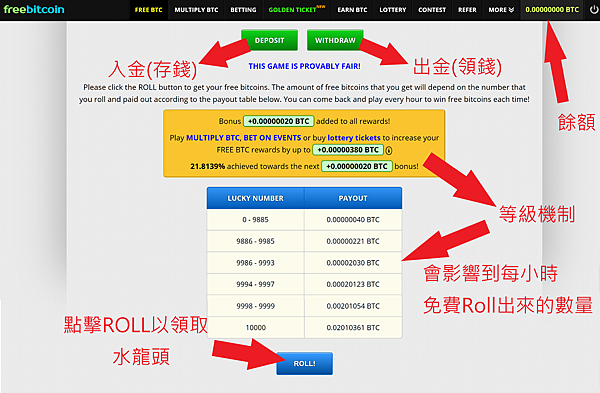Click the green WITHDRAW button
The height and width of the screenshot is (393, 600).
[335, 40]
